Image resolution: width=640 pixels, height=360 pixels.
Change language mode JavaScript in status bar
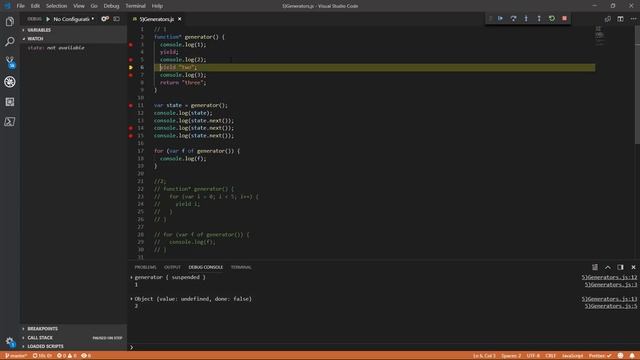pos(572,356)
